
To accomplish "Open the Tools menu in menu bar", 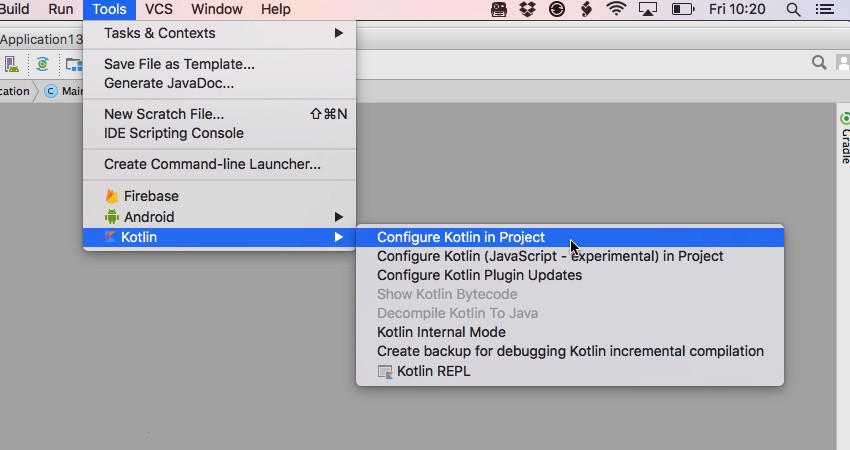I will pos(109,9).
